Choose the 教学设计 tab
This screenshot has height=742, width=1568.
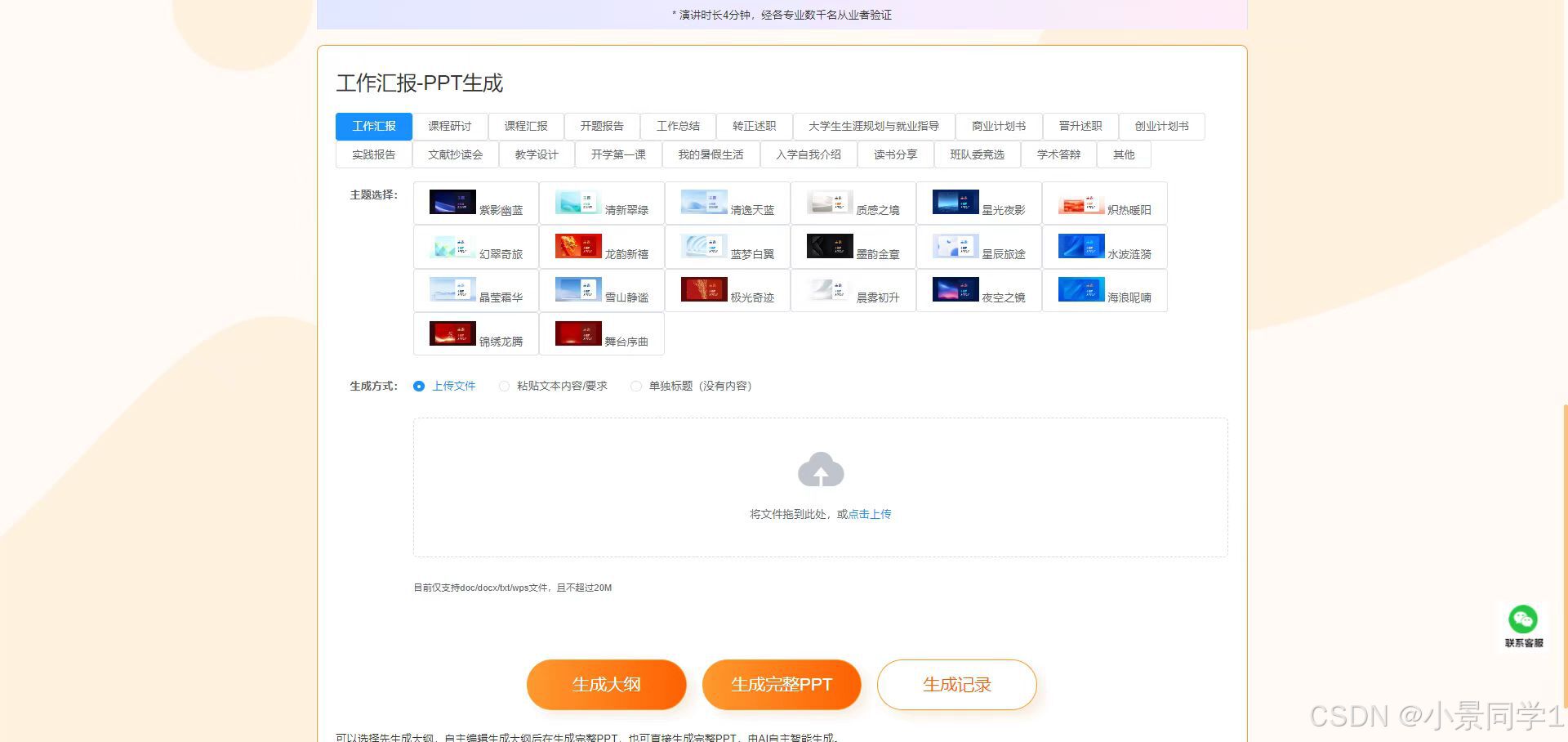click(x=537, y=154)
